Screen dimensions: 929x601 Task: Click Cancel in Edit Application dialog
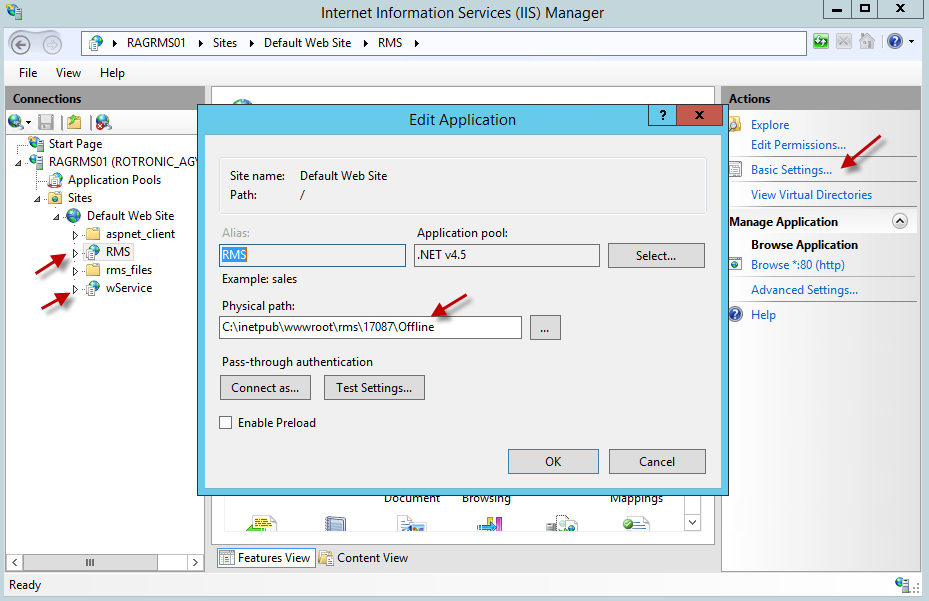pyautogui.click(x=656, y=461)
